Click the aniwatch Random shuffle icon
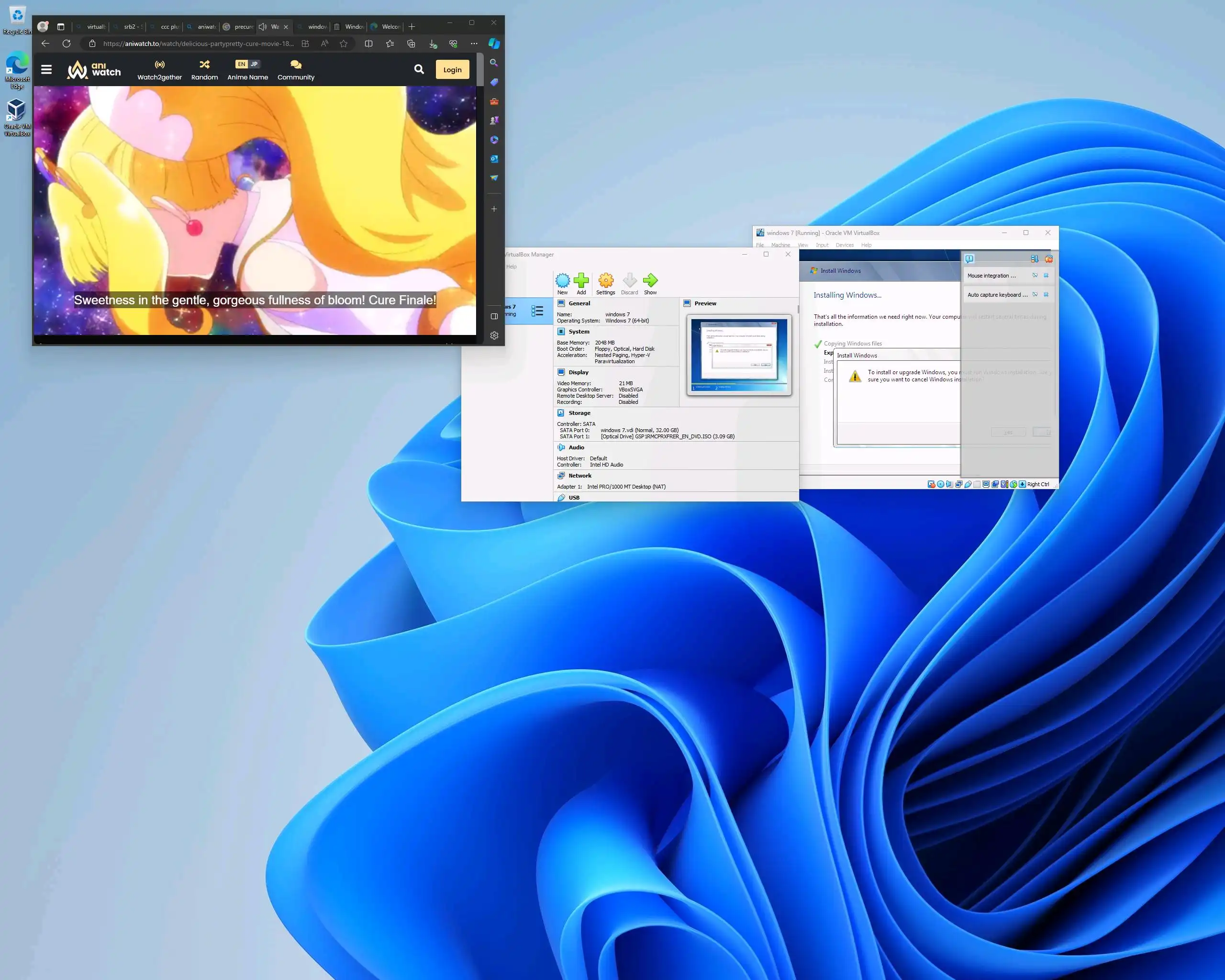The height and width of the screenshot is (980, 1225). tap(204, 64)
